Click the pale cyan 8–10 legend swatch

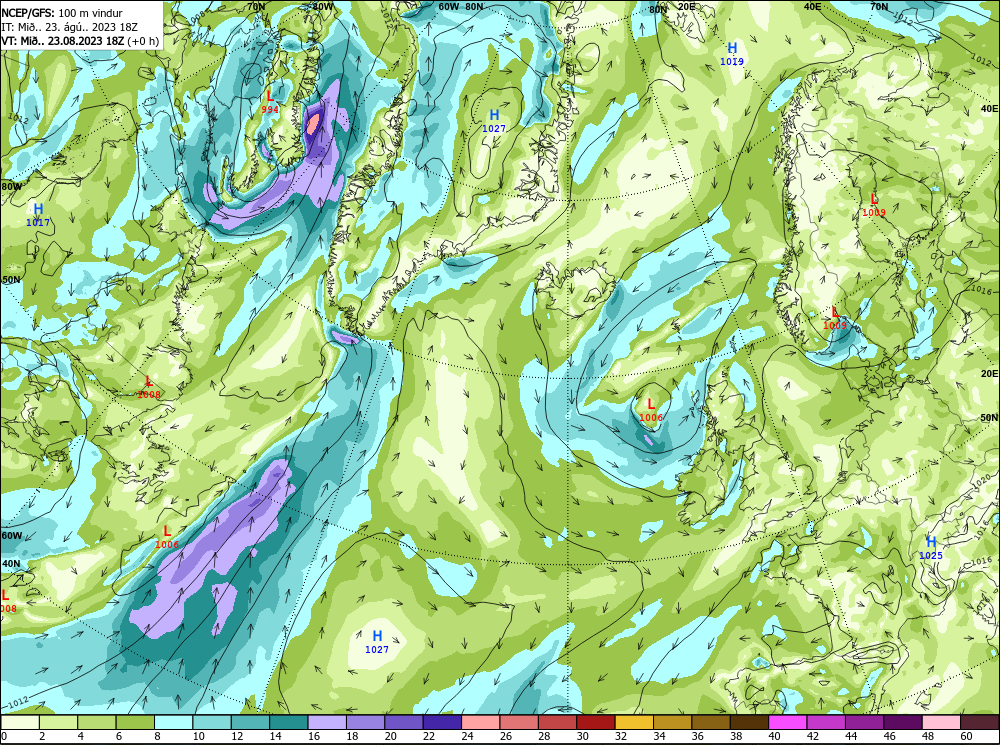click(173, 722)
